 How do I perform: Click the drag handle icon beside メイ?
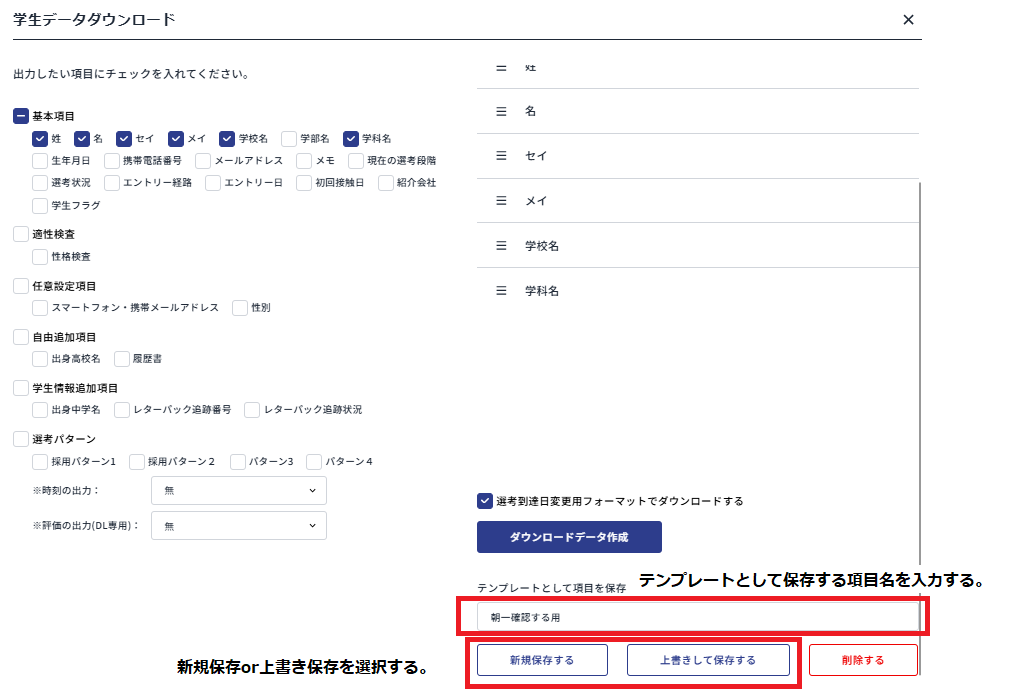tap(501, 200)
